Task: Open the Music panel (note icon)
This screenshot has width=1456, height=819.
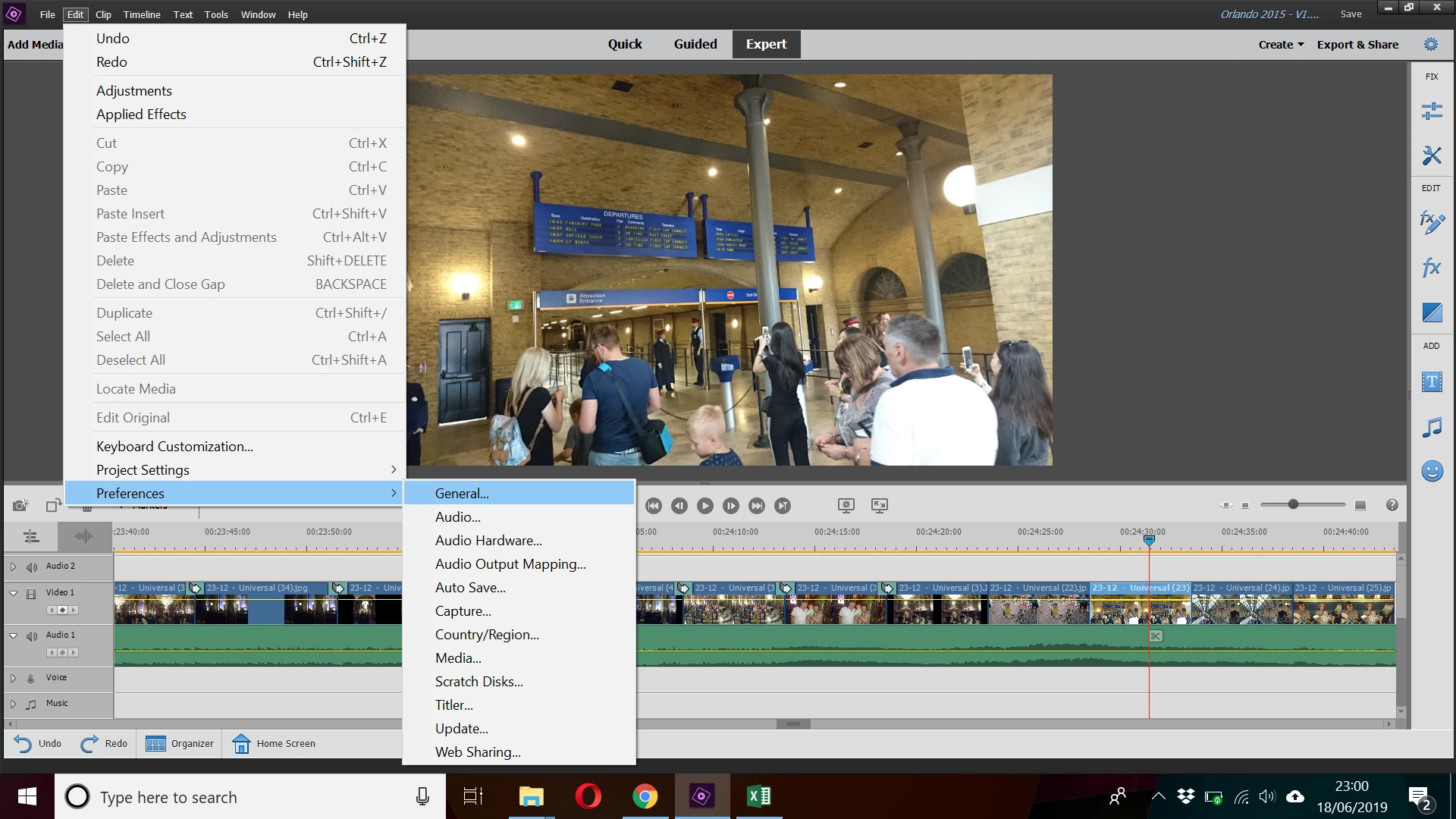Action: click(1431, 427)
